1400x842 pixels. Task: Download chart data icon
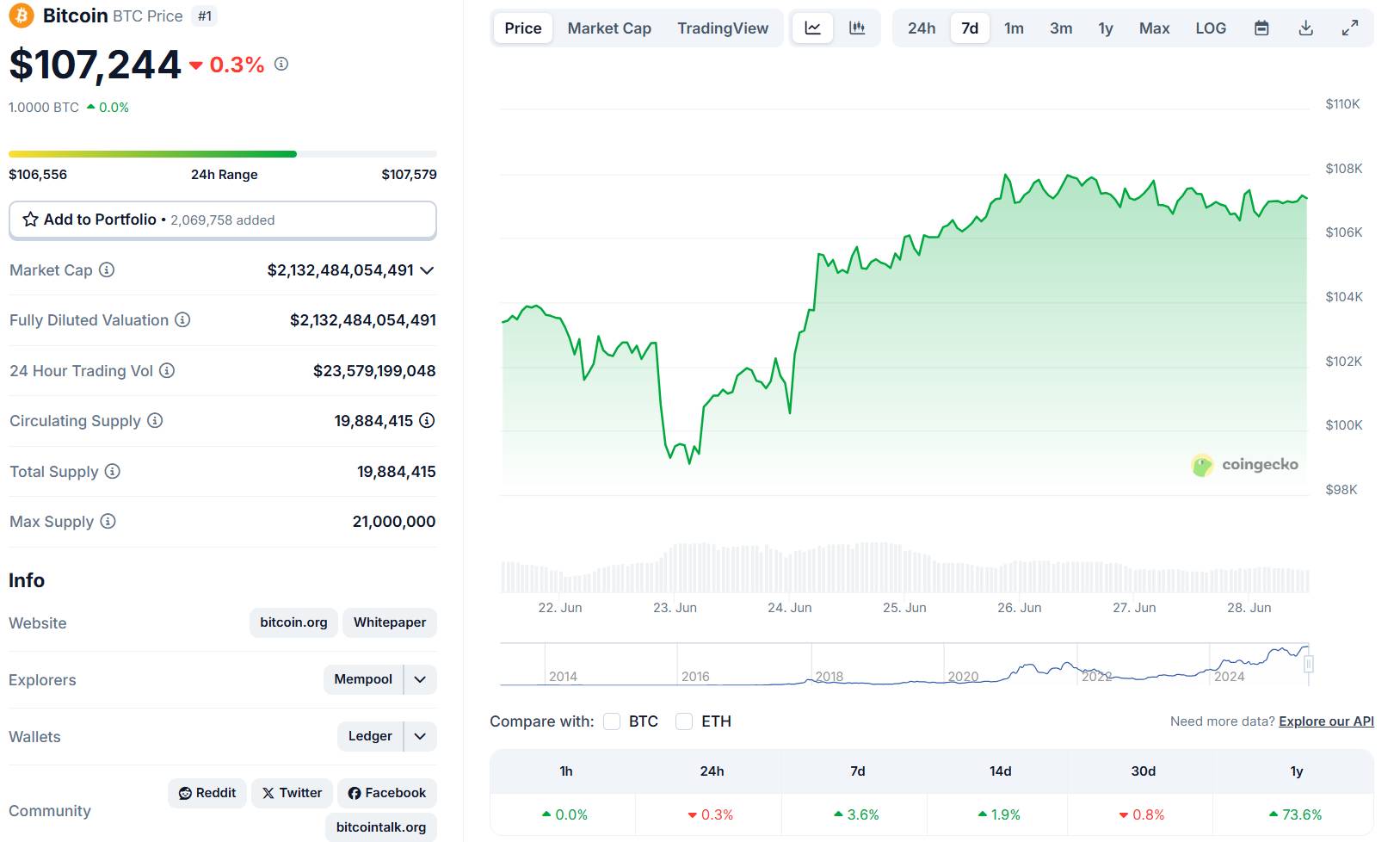pos(1306,28)
